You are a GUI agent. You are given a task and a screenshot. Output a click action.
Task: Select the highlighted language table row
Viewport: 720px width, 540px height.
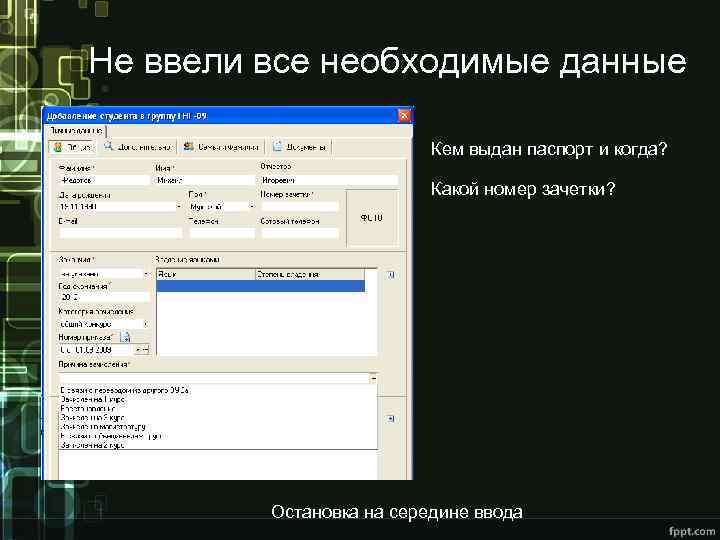pos(261,286)
